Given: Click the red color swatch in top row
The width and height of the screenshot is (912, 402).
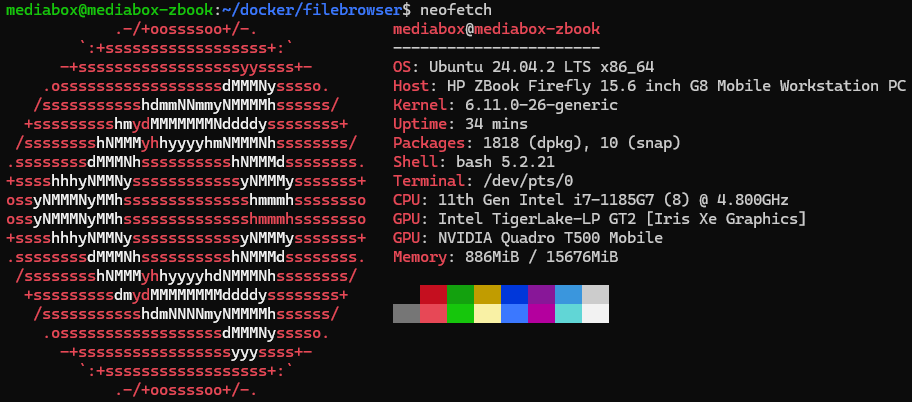Looking at the screenshot, I should [x=433, y=294].
